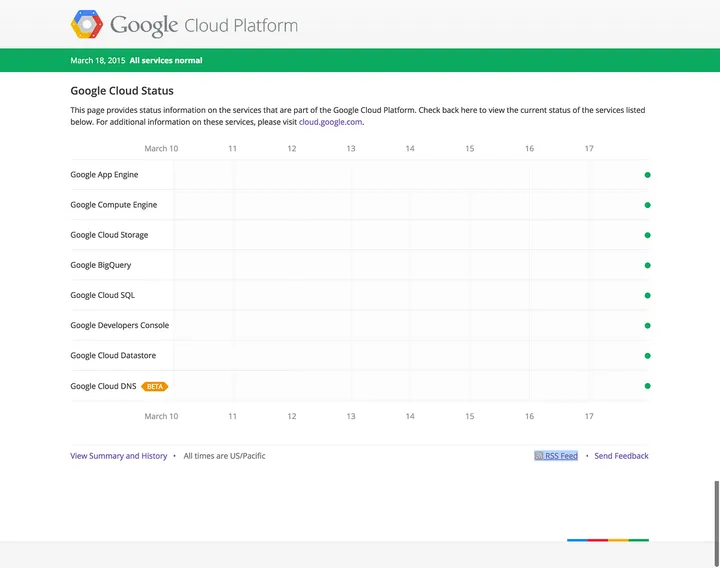Click the Google Compute Engine green status dot
This screenshot has width=720, height=568.
(x=647, y=205)
